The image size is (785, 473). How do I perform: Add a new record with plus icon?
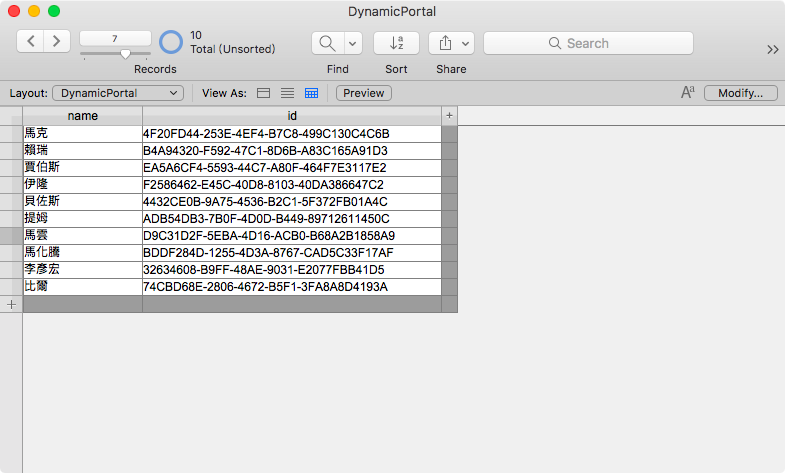(x=11, y=304)
